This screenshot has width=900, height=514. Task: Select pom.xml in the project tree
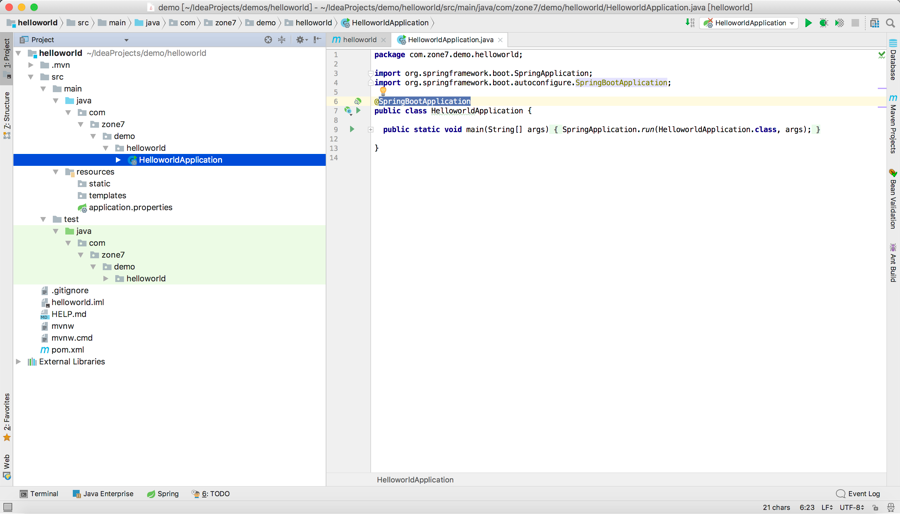coord(67,350)
